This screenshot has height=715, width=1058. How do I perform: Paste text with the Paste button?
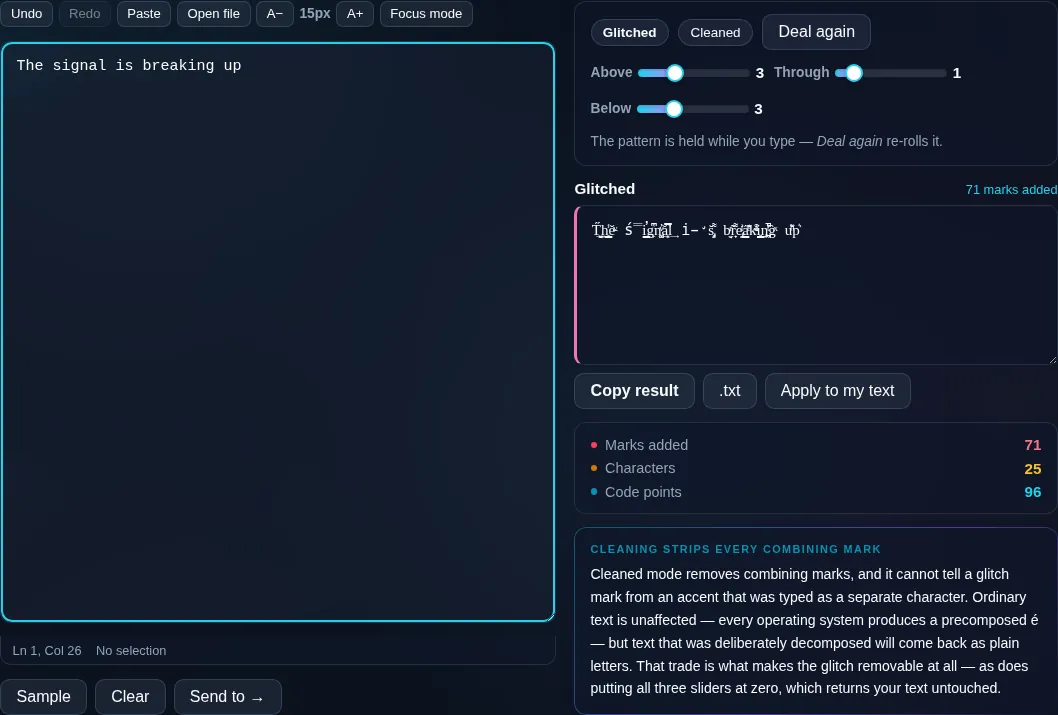tap(144, 13)
